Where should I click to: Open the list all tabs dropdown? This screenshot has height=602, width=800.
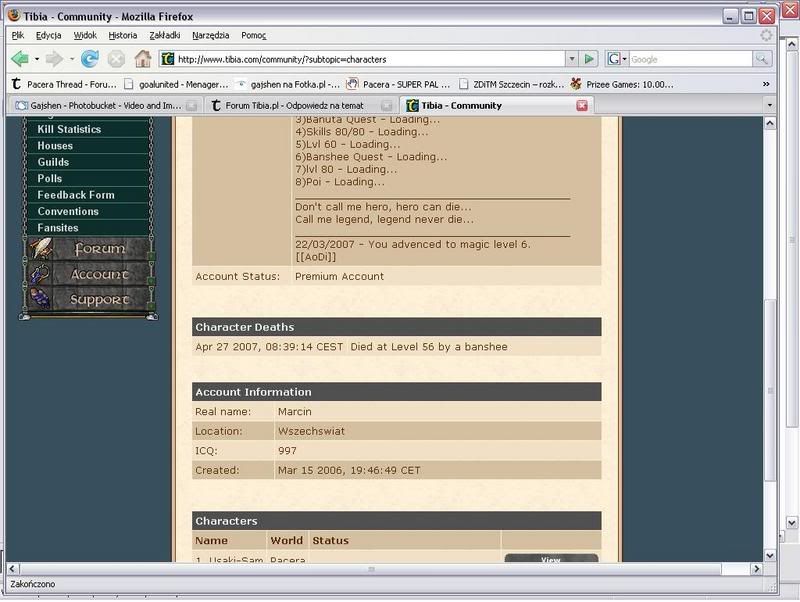tap(769, 105)
